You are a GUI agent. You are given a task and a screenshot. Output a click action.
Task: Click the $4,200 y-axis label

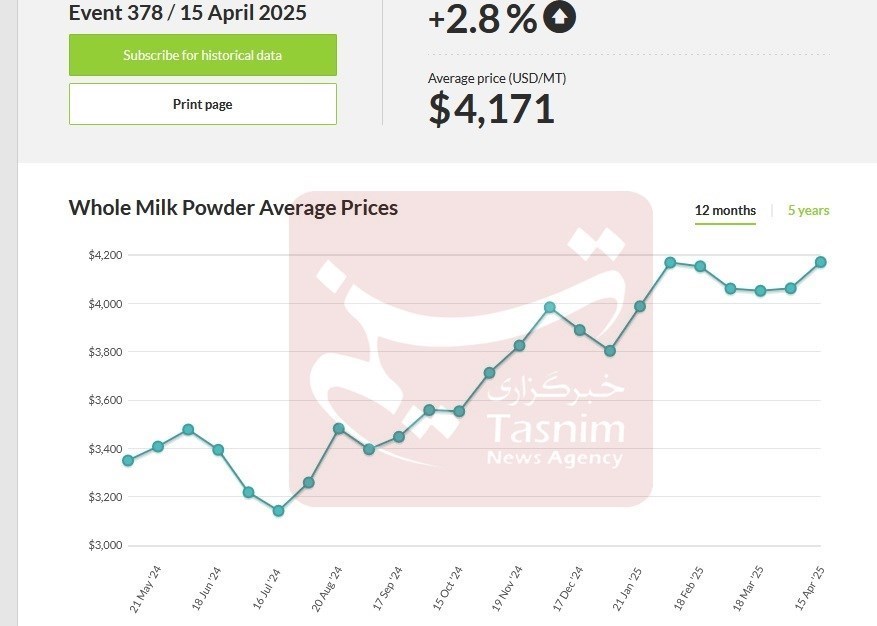pos(105,255)
